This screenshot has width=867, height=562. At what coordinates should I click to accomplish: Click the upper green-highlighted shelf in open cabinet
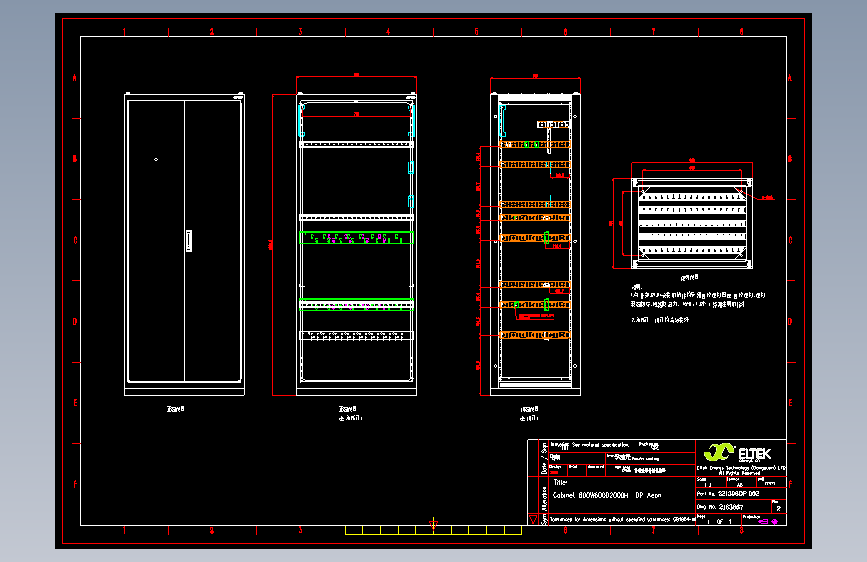click(x=356, y=238)
